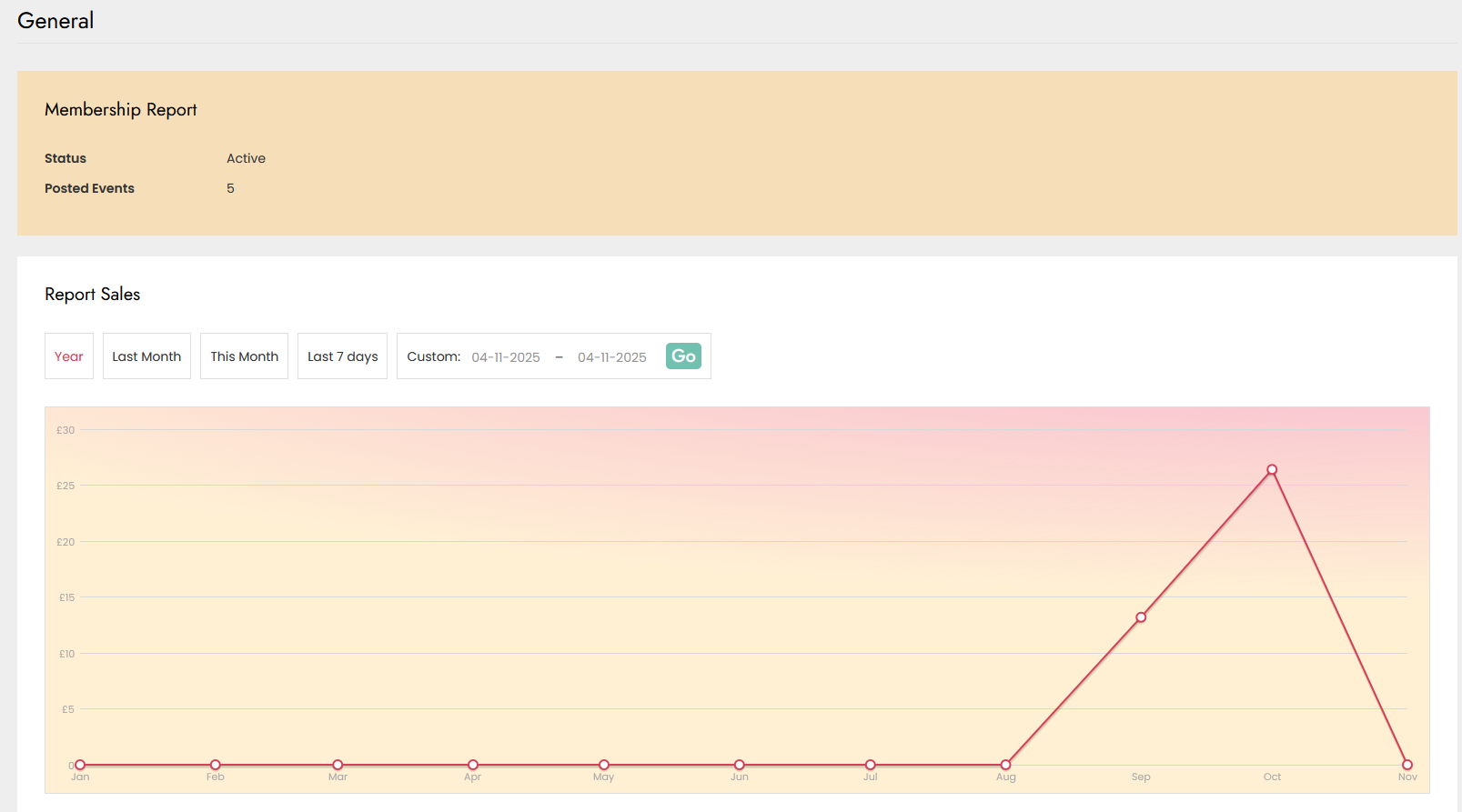Select the Year filter tab
This screenshot has height=812, width=1462.
[69, 356]
